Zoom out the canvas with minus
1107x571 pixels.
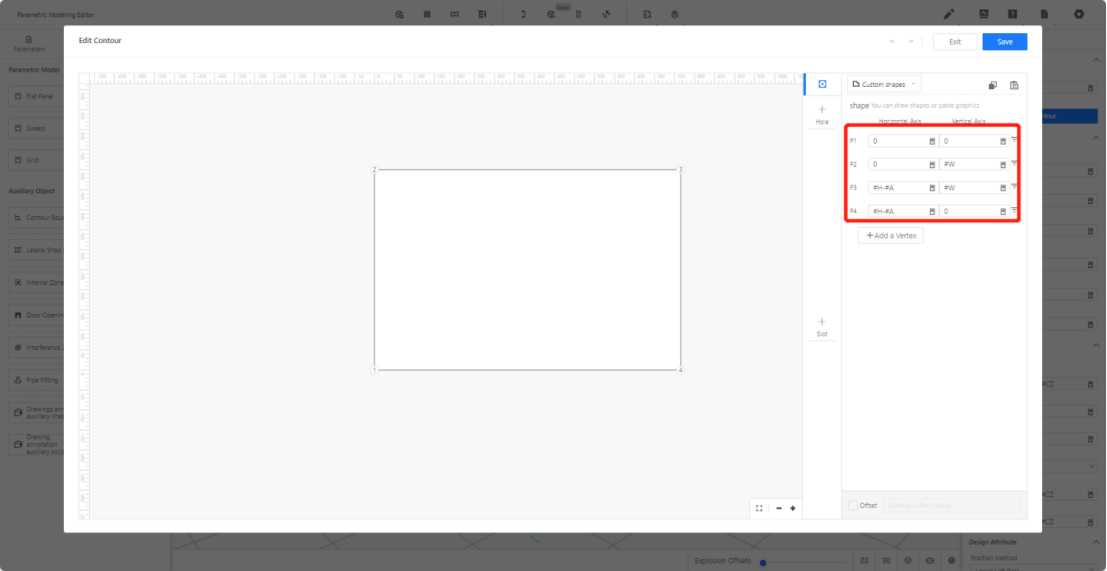pos(779,508)
